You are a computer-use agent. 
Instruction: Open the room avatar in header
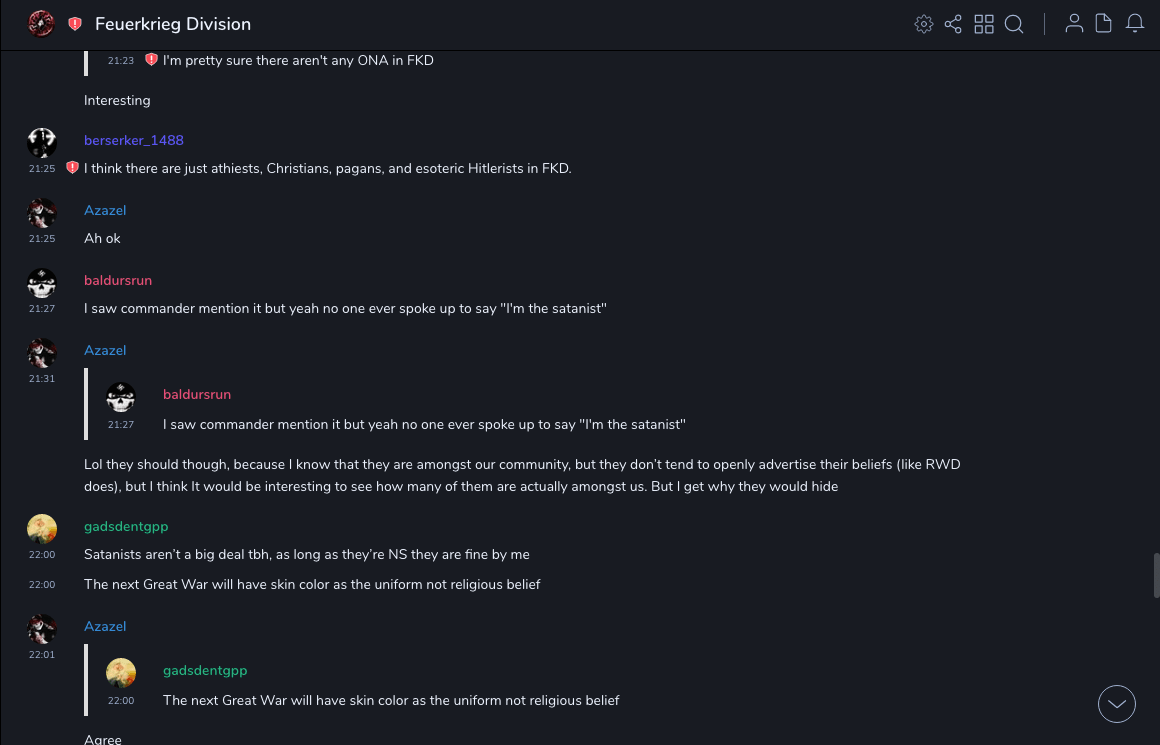(41, 24)
